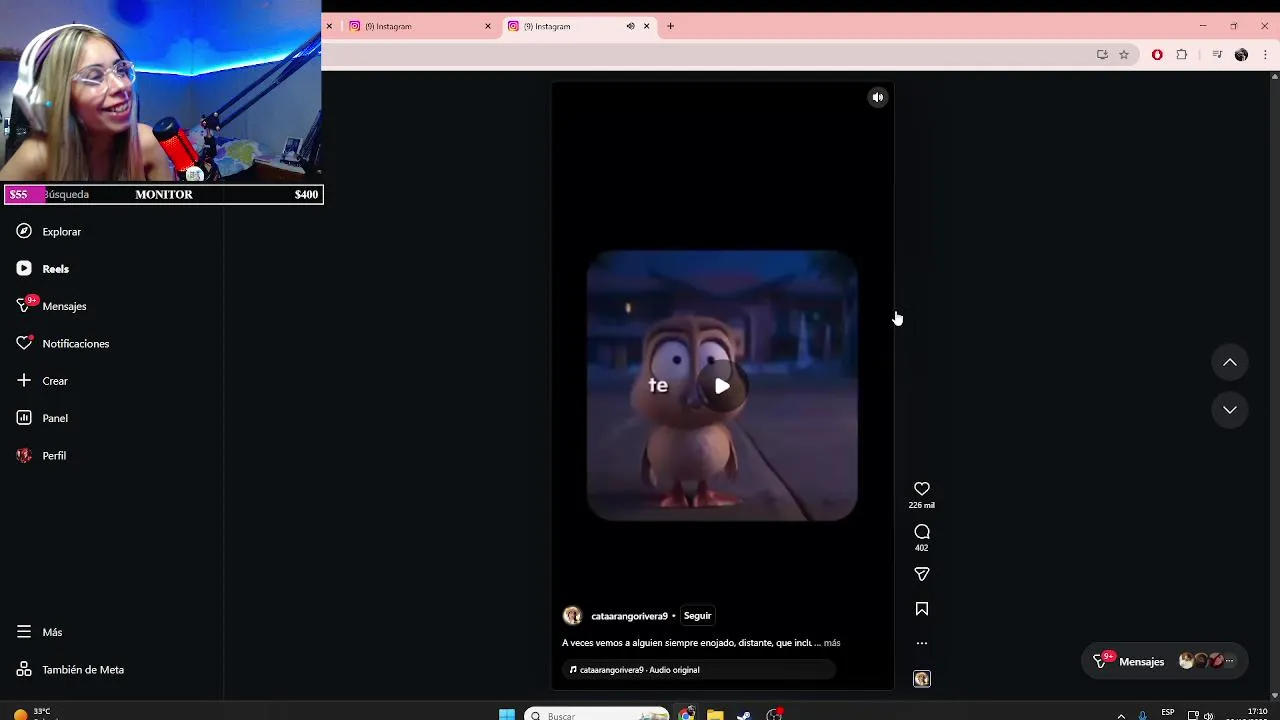
Task: Open File Explorer from the taskbar
Action: (x=715, y=715)
